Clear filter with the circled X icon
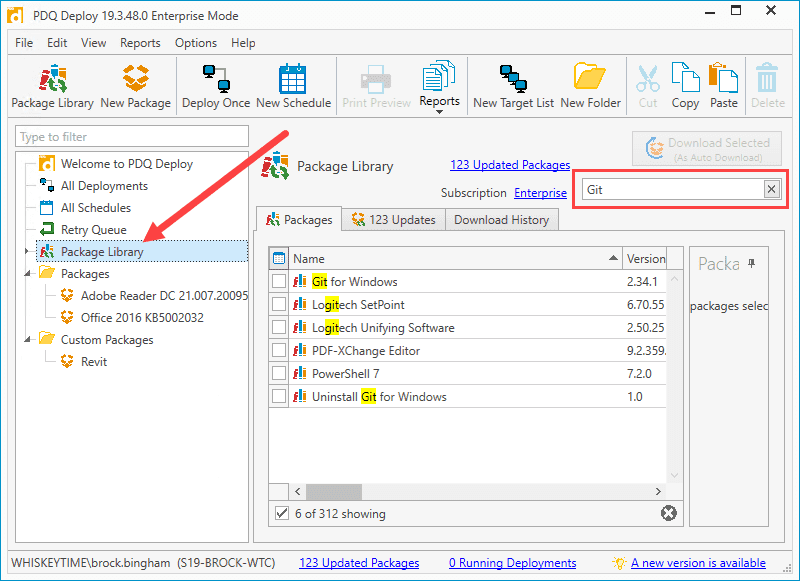Image resolution: width=800 pixels, height=581 pixels. click(668, 513)
